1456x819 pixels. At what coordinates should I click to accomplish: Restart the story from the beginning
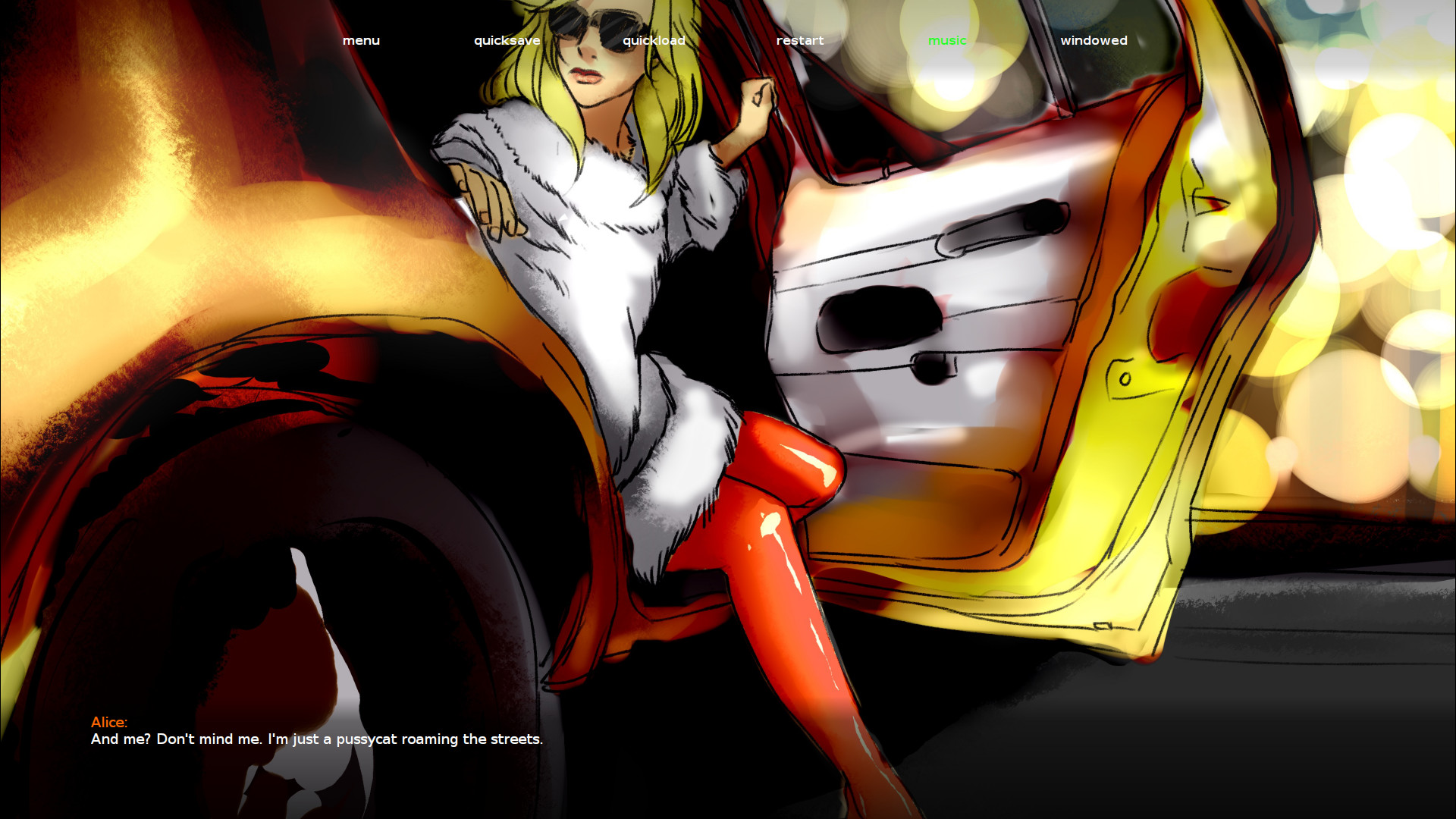[x=799, y=40]
